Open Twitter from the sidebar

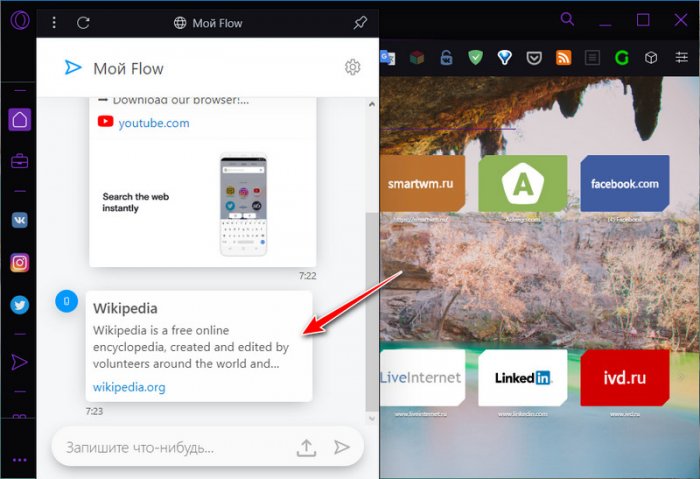tap(19, 305)
